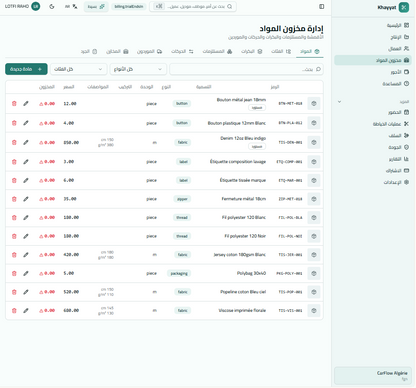
Task: Open the كل الأنواع types dropdown
Action: tap(138, 69)
